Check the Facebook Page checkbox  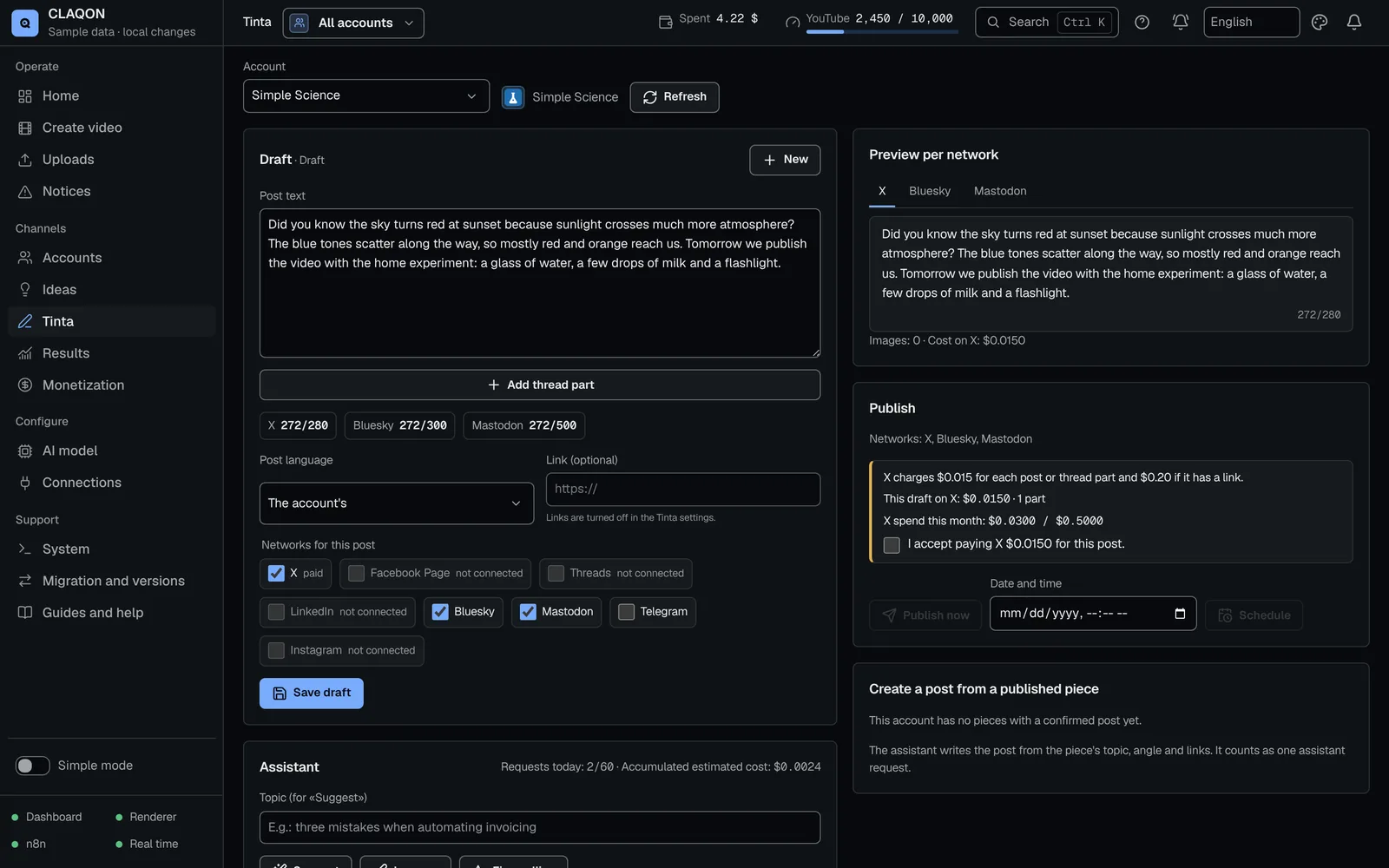pos(356,574)
